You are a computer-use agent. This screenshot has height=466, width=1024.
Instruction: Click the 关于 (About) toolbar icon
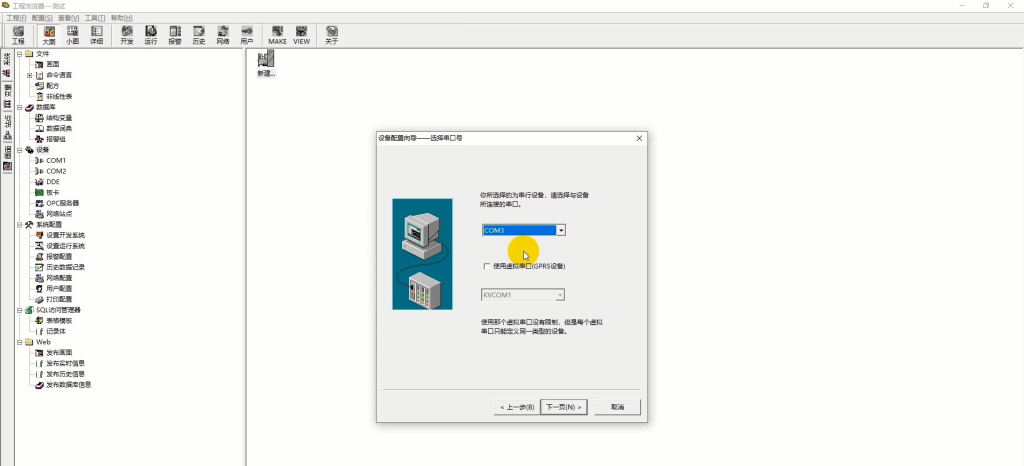tap(331, 36)
